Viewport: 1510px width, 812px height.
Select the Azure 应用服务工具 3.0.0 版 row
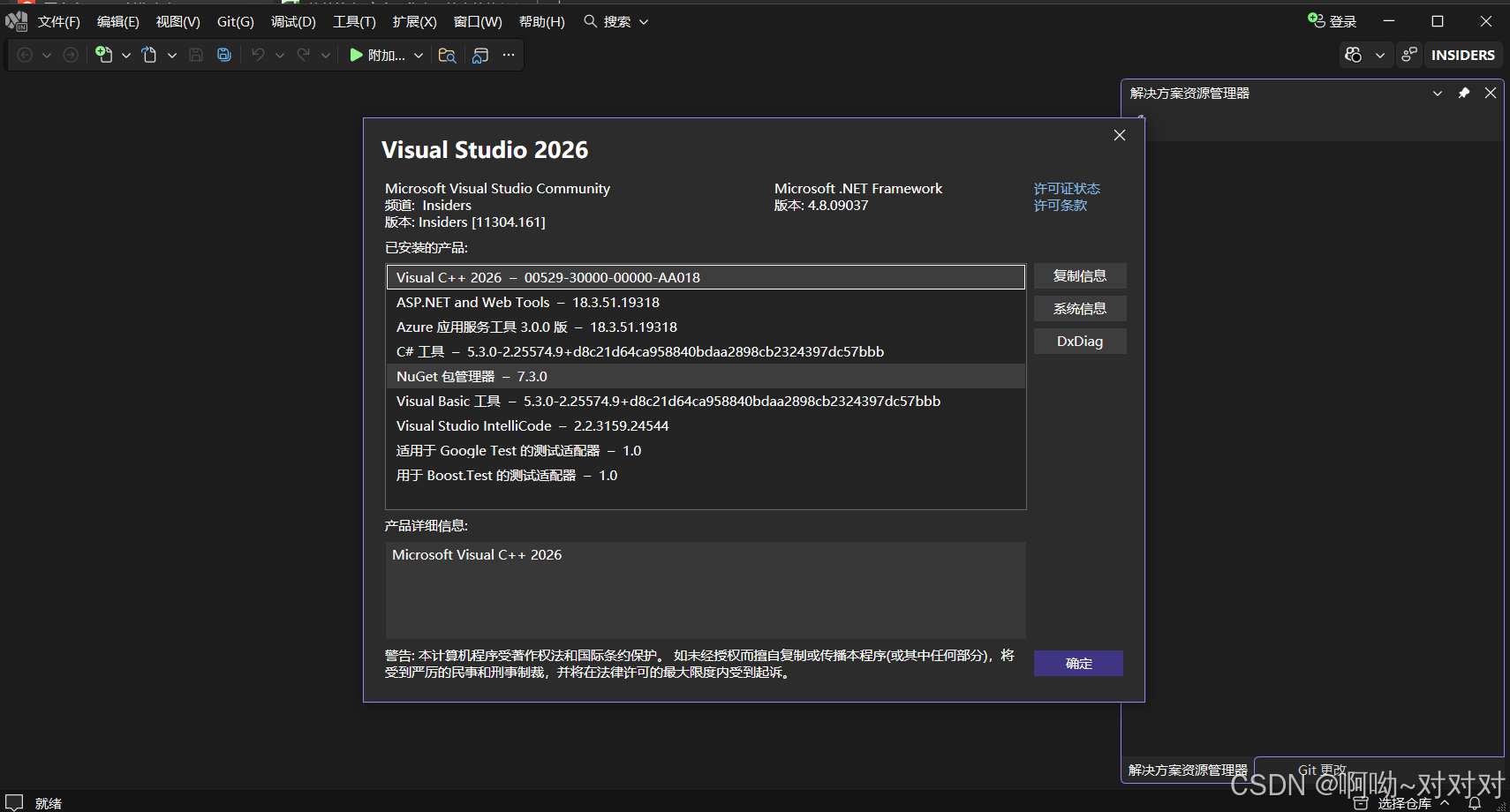706,327
